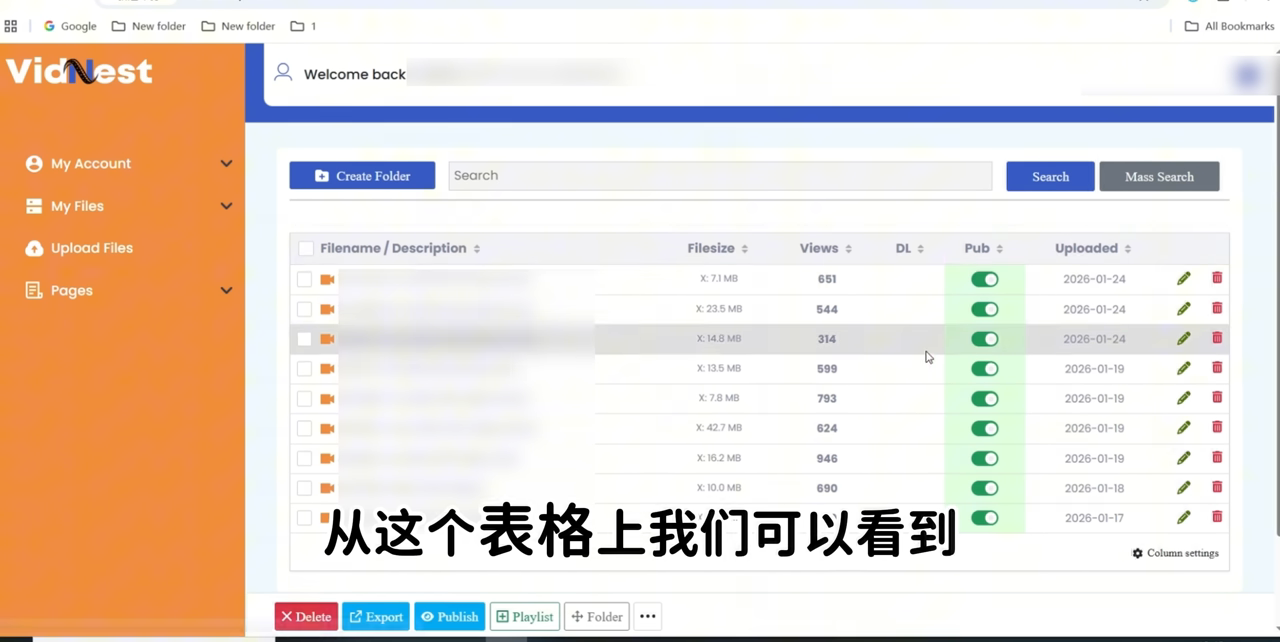Open the three-dots more actions menu

pyautogui.click(x=648, y=616)
